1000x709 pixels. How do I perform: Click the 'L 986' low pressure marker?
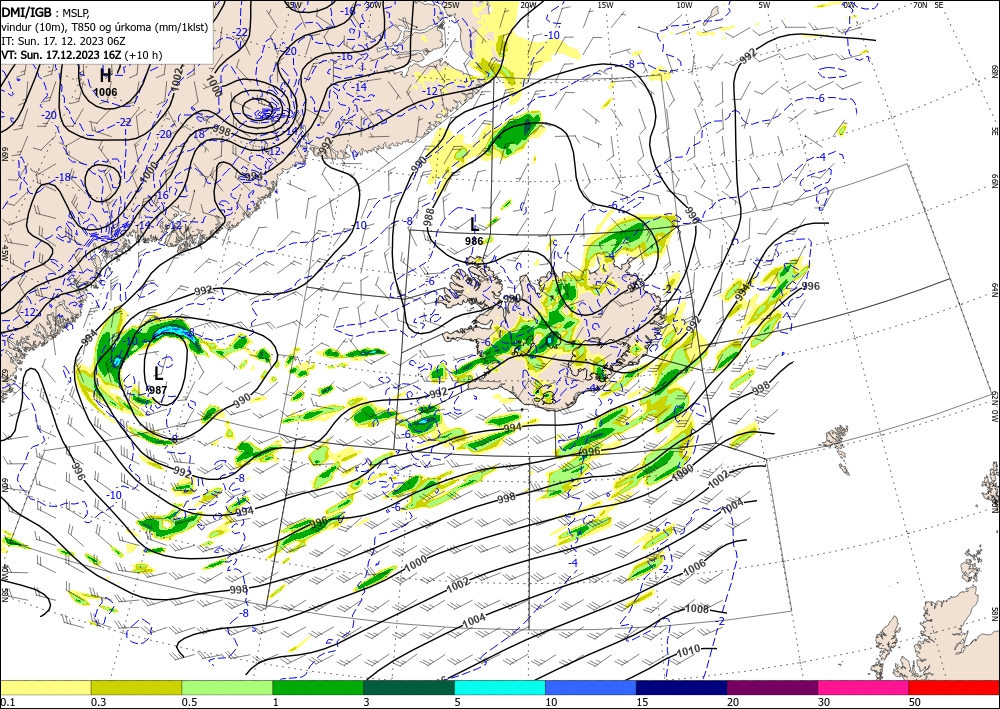(474, 231)
